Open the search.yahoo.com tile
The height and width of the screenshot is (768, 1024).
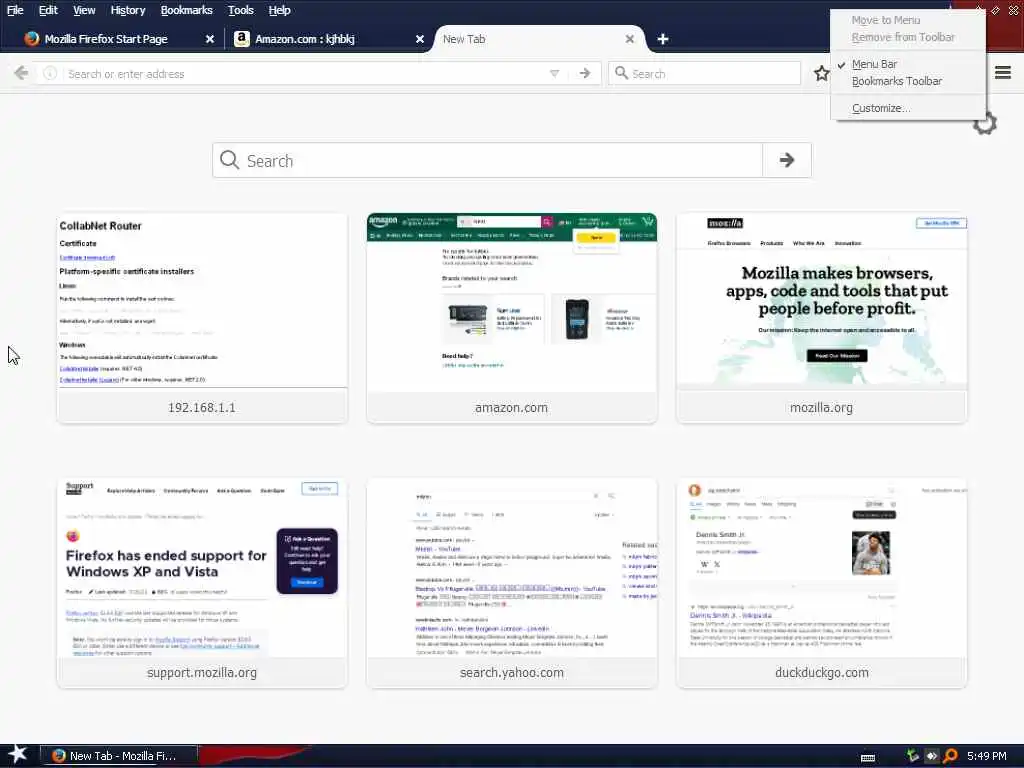pyautogui.click(x=511, y=583)
